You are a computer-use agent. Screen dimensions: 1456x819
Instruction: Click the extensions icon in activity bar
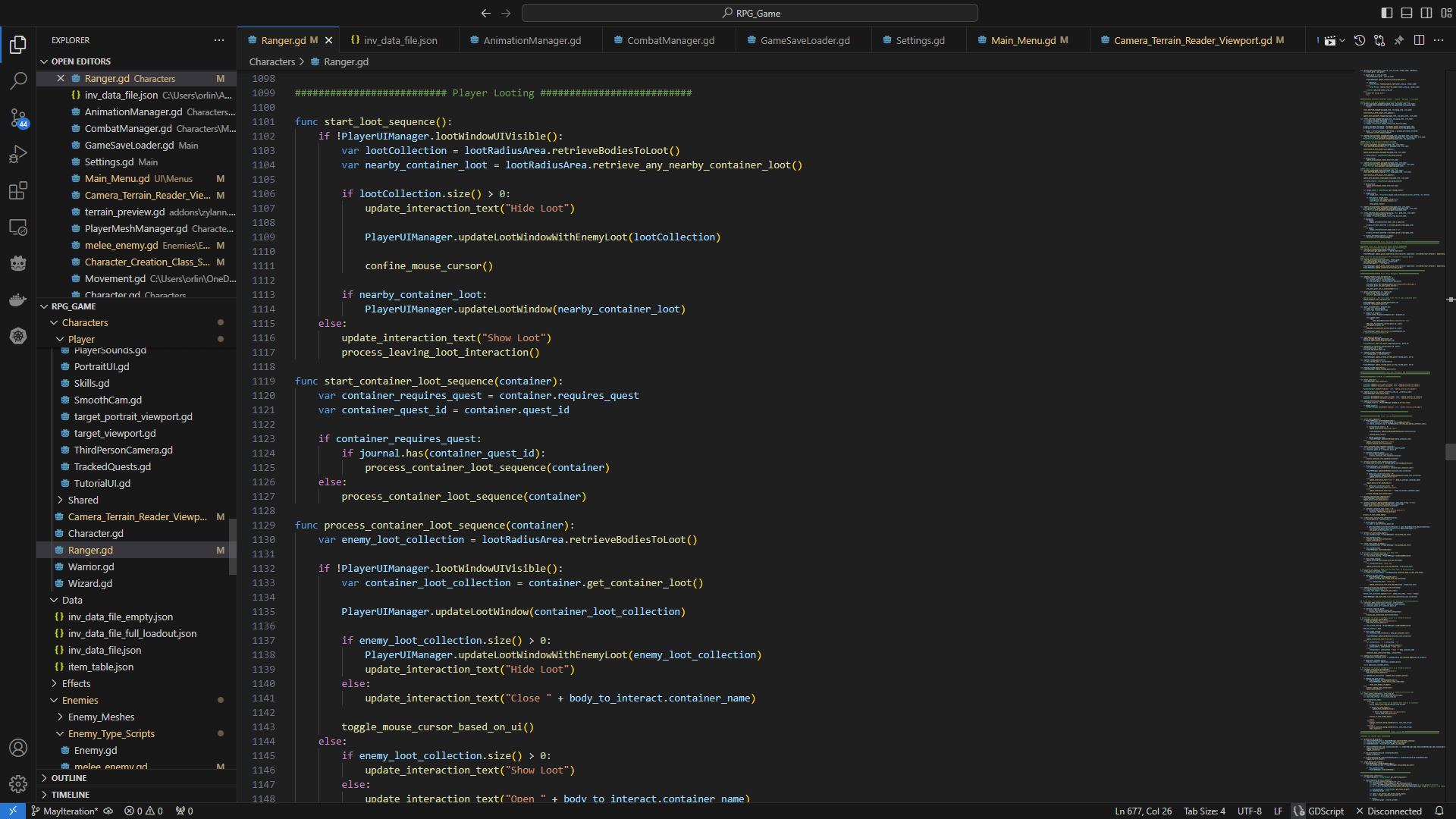[x=18, y=191]
